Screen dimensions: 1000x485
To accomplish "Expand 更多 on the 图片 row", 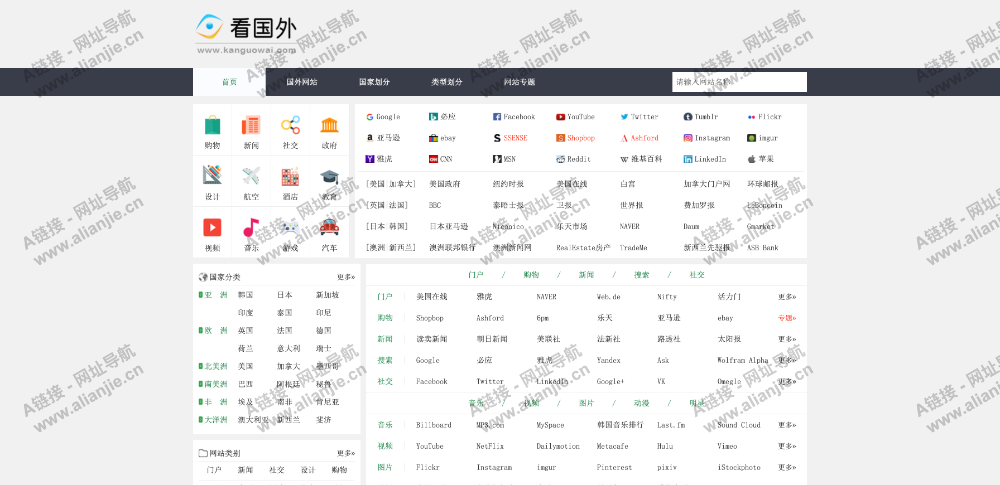I will point(787,467).
